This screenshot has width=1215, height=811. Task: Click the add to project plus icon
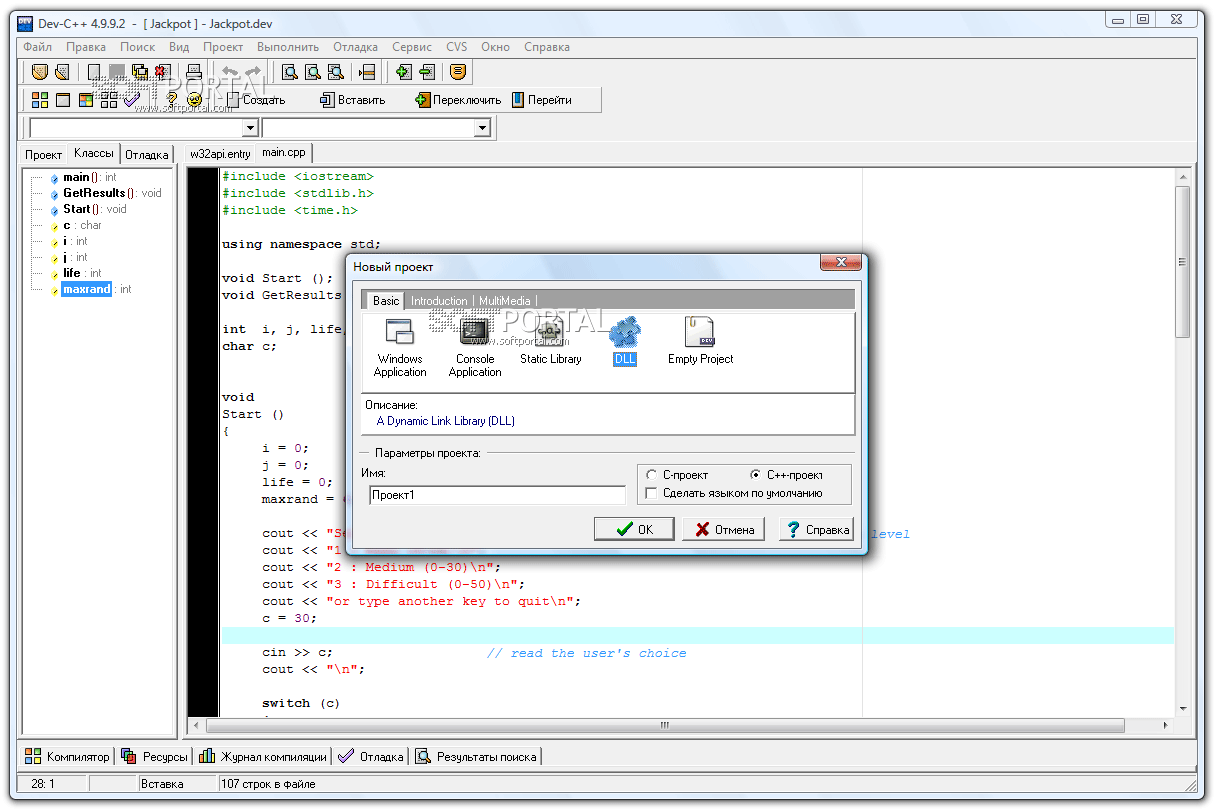404,72
